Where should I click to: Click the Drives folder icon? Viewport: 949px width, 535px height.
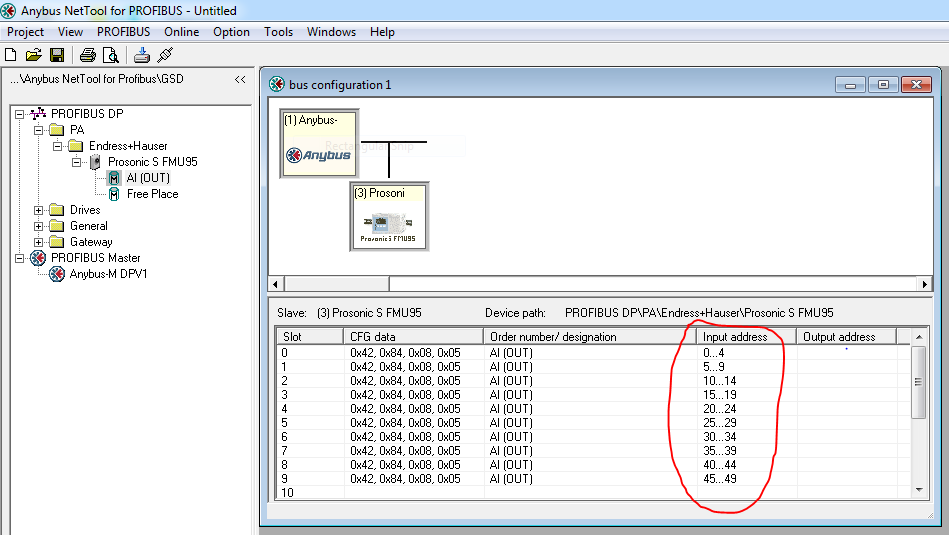coord(57,209)
